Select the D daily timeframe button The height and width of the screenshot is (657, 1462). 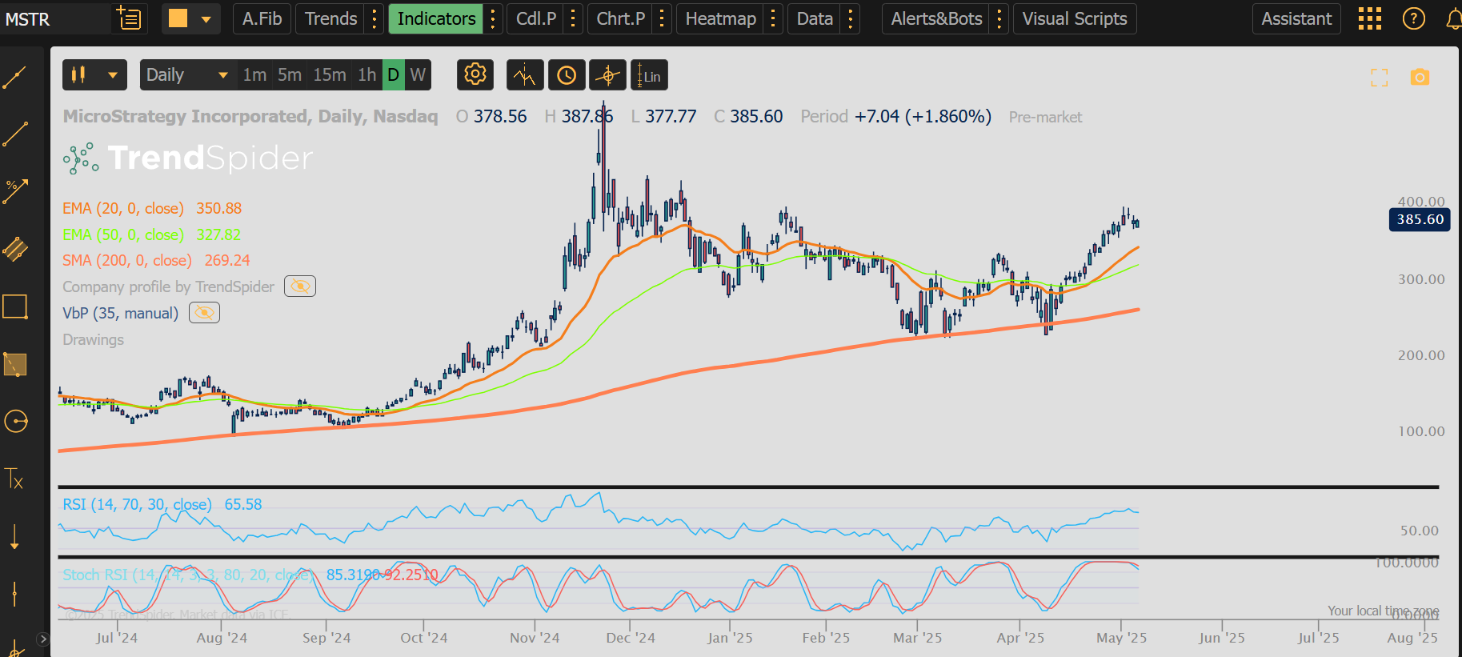tap(393, 75)
